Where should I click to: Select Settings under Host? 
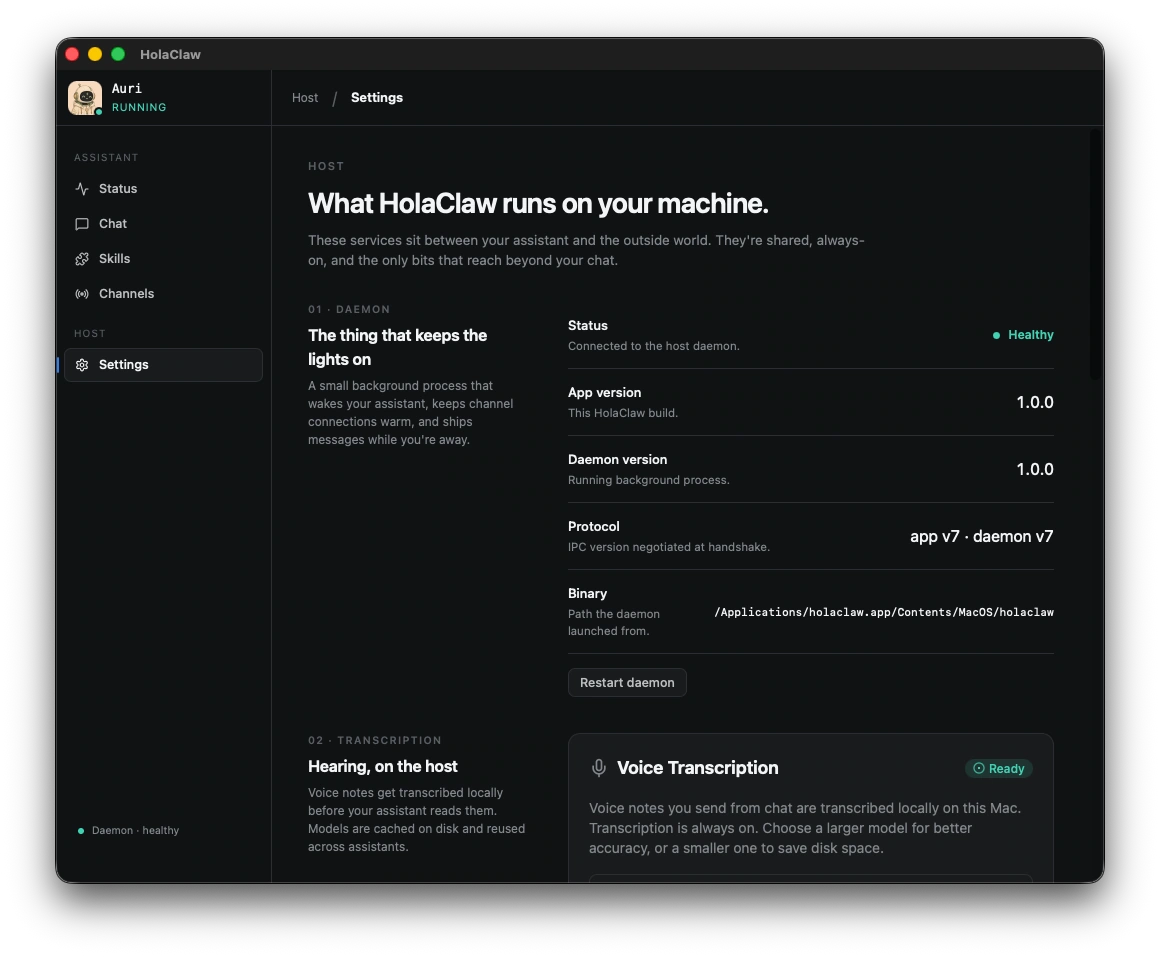pyautogui.click(x=163, y=365)
